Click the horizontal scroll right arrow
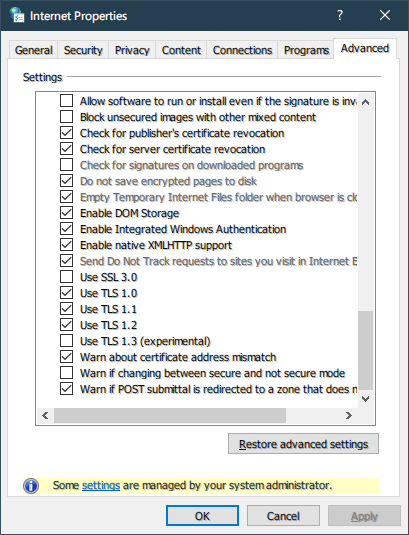Screen dimensions: 409x535 [349, 415]
